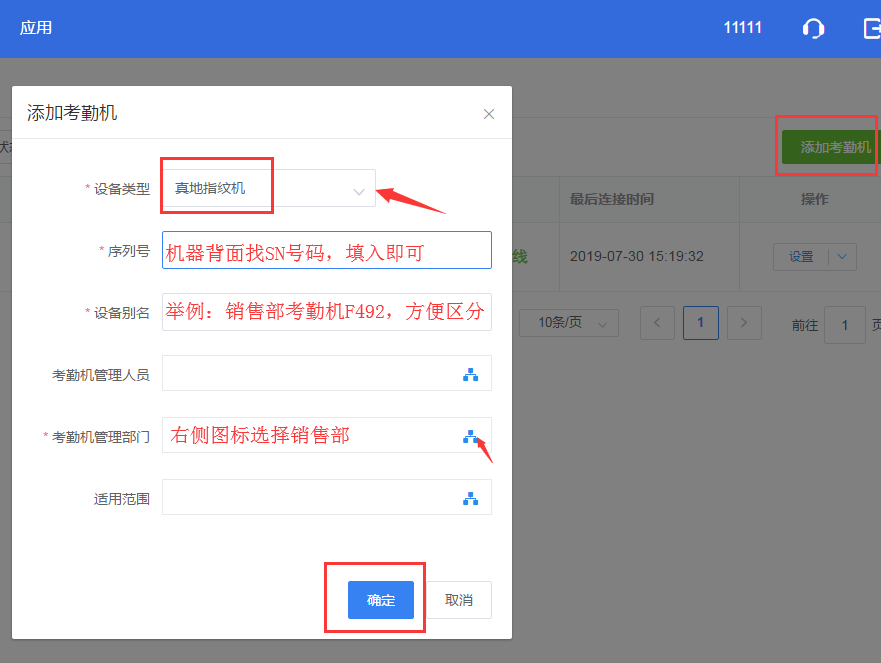
Task: Open the 设置 action dropdown arrow
Action: [844, 256]
